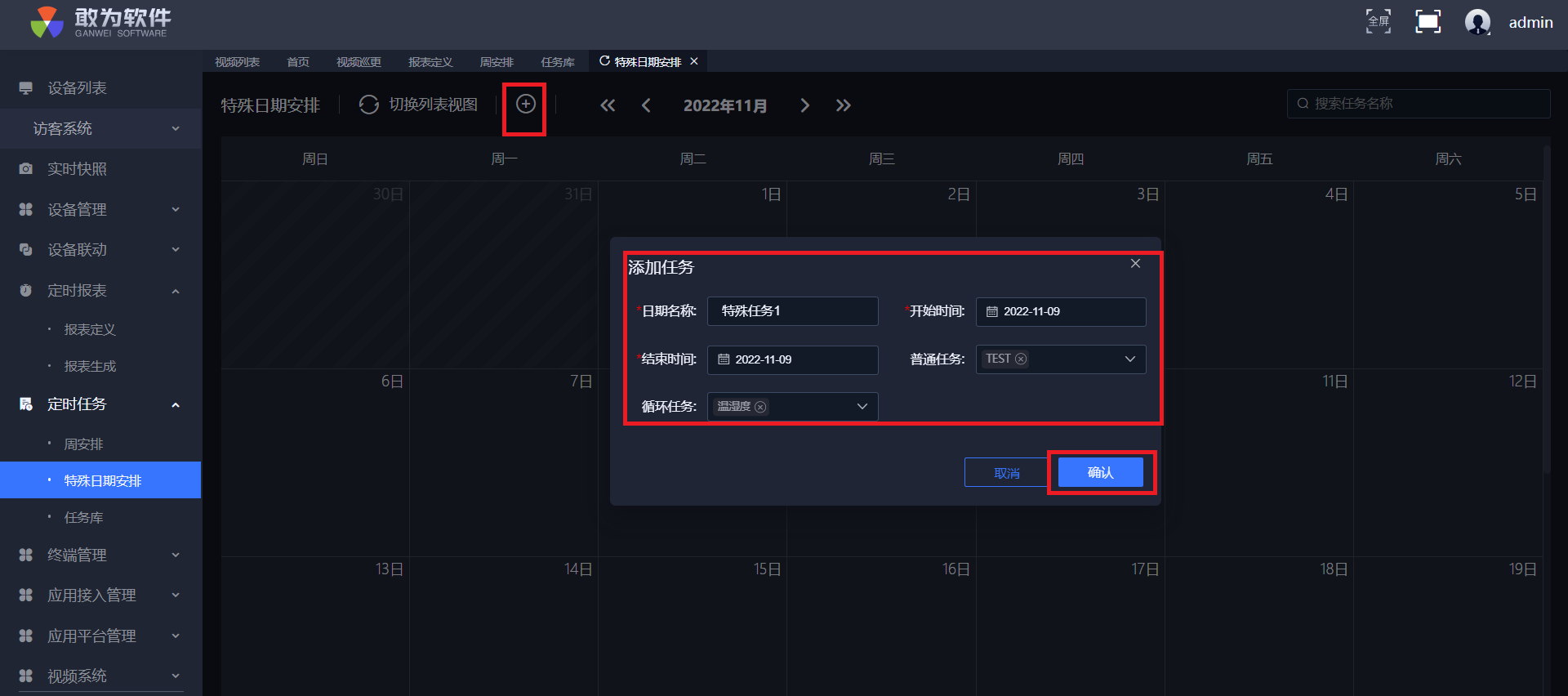
Task: Expand the 应用接入管理 chevron
Action: (x=176, y=596)
